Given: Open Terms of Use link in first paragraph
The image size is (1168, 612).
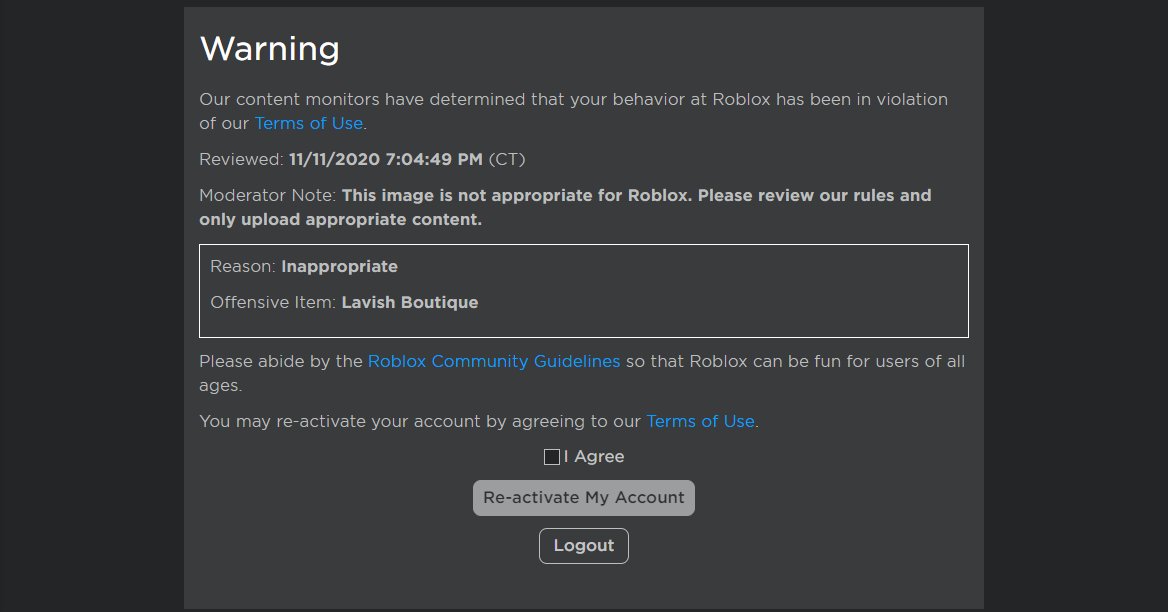Looking at the screenshot, I should [x=309, y=124].
